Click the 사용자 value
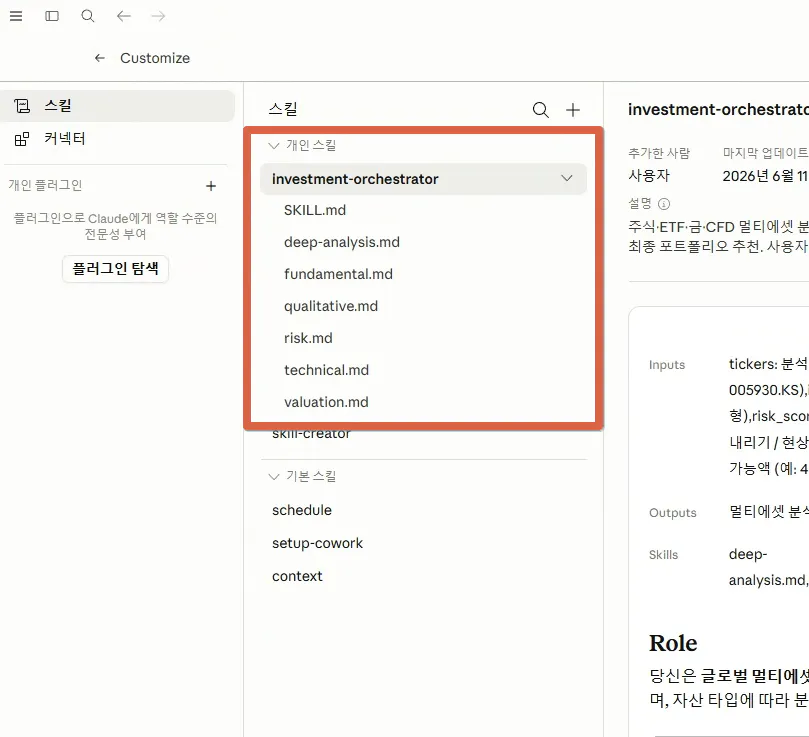Viewport: 809px width, 737px height. pos(649,175)
